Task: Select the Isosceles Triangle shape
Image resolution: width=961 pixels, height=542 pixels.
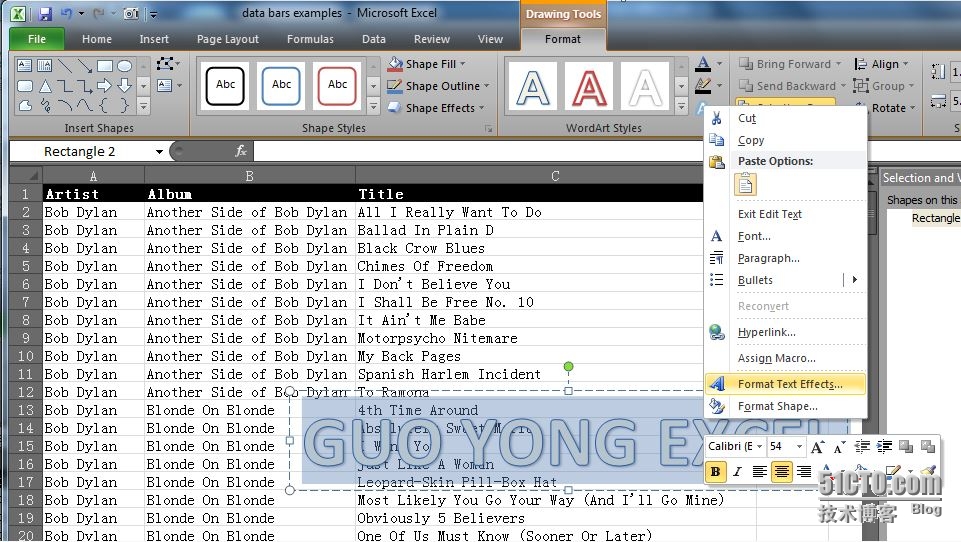Action: click(x=45, y=86)
